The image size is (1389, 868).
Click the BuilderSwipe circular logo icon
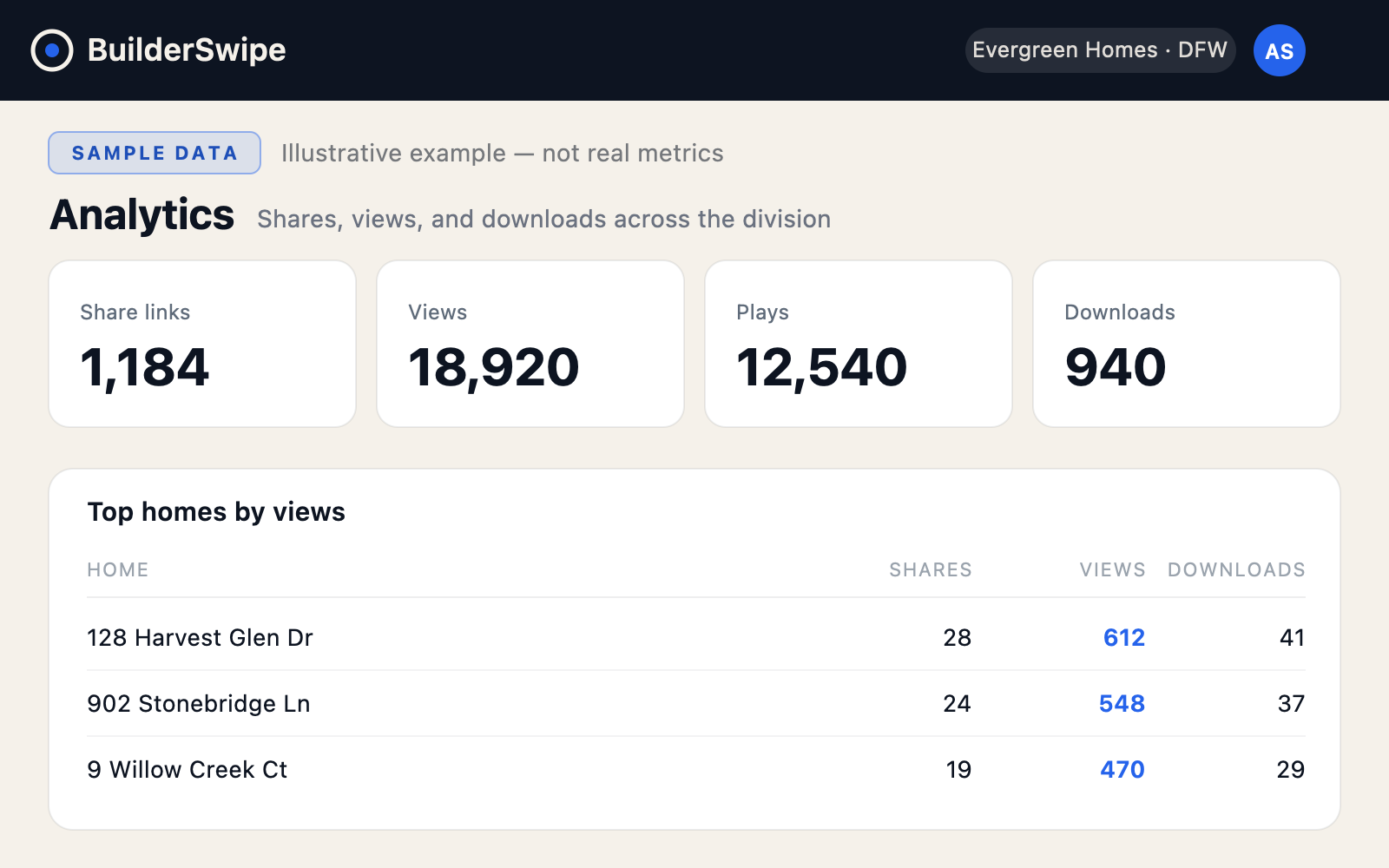(x=52, y=50)
